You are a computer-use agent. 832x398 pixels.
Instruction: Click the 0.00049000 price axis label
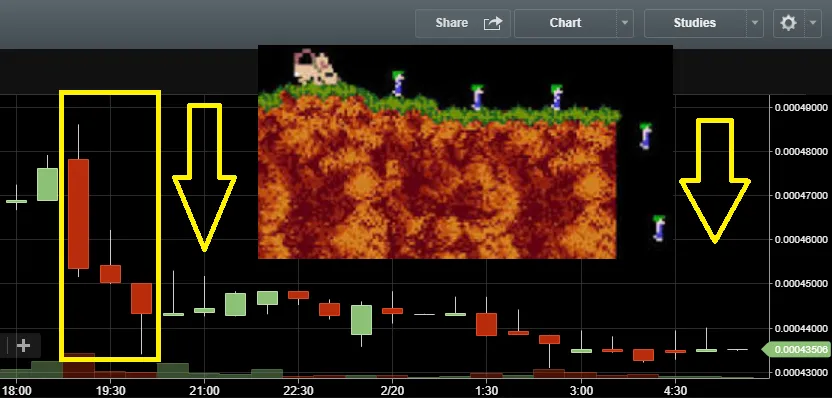pyautogui.click(x=801, y=108)
